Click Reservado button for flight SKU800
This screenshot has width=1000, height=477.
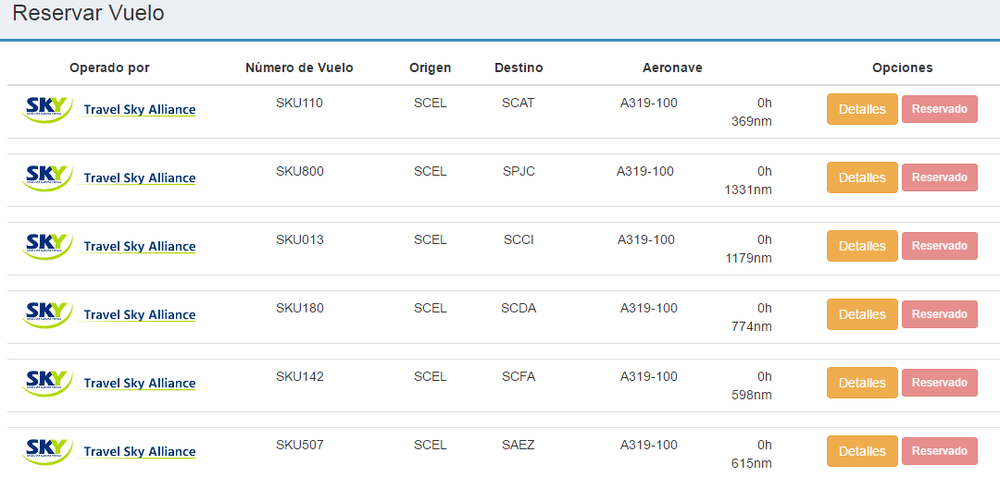pos(939,177)
